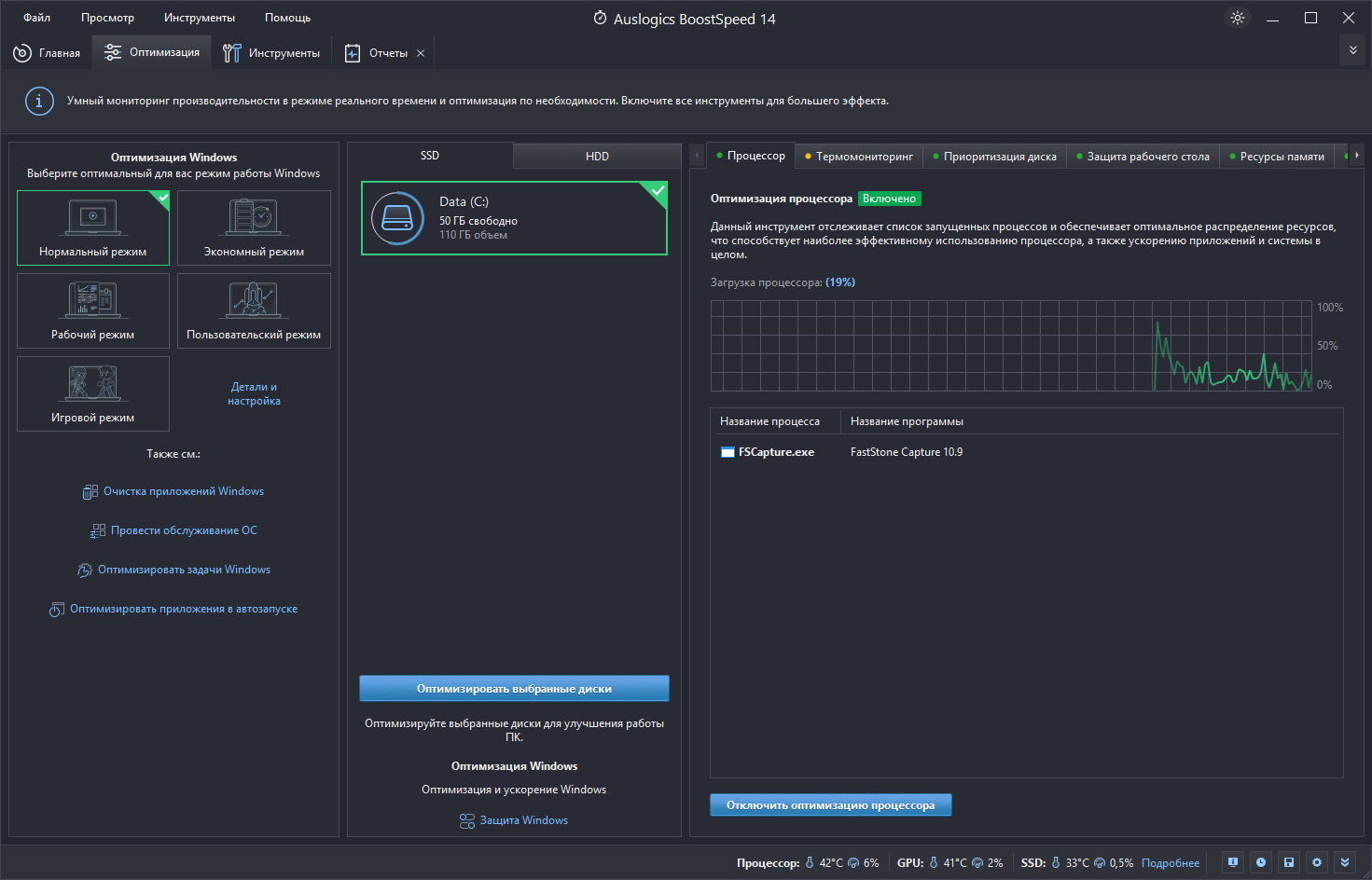The height and width of the screenshot is (880, 1372).
Task: Select the HDD drive tab
Action: [597, 157]
